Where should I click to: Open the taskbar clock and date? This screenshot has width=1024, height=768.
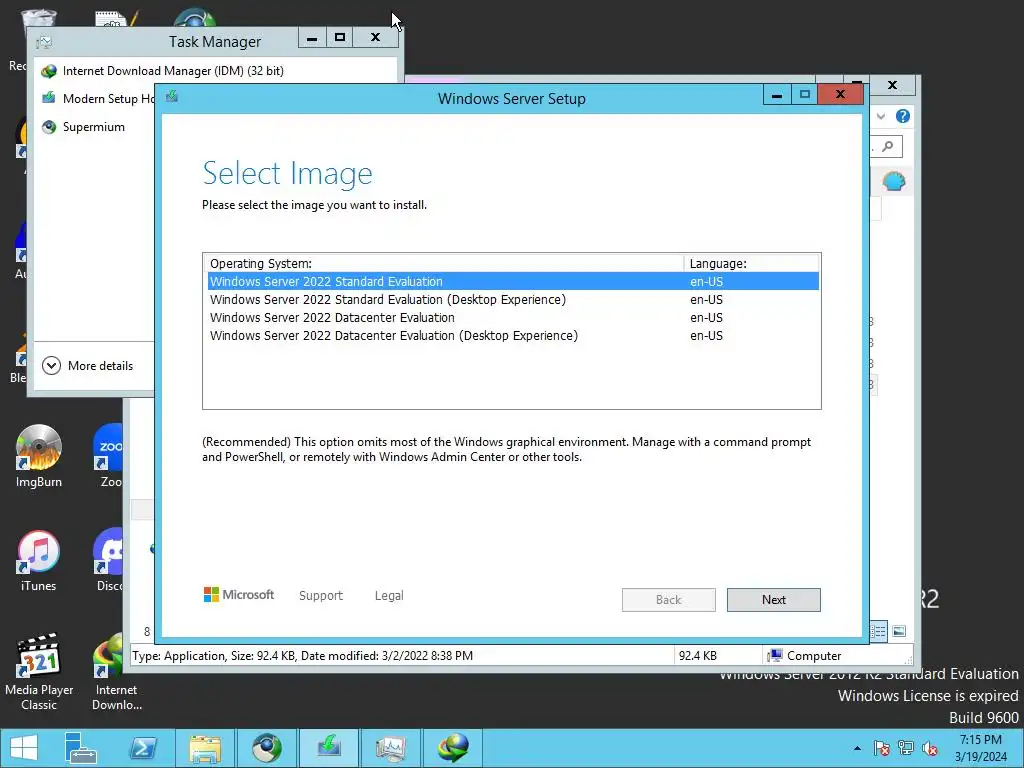tap(980, 748)
